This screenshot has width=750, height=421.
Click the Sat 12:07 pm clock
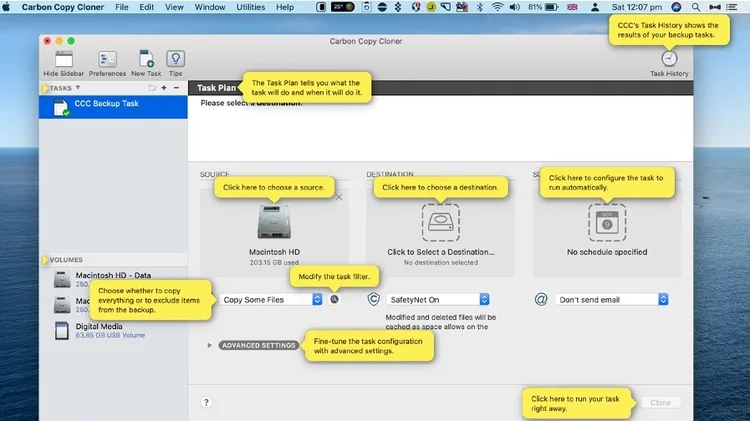tap(637, 7)
